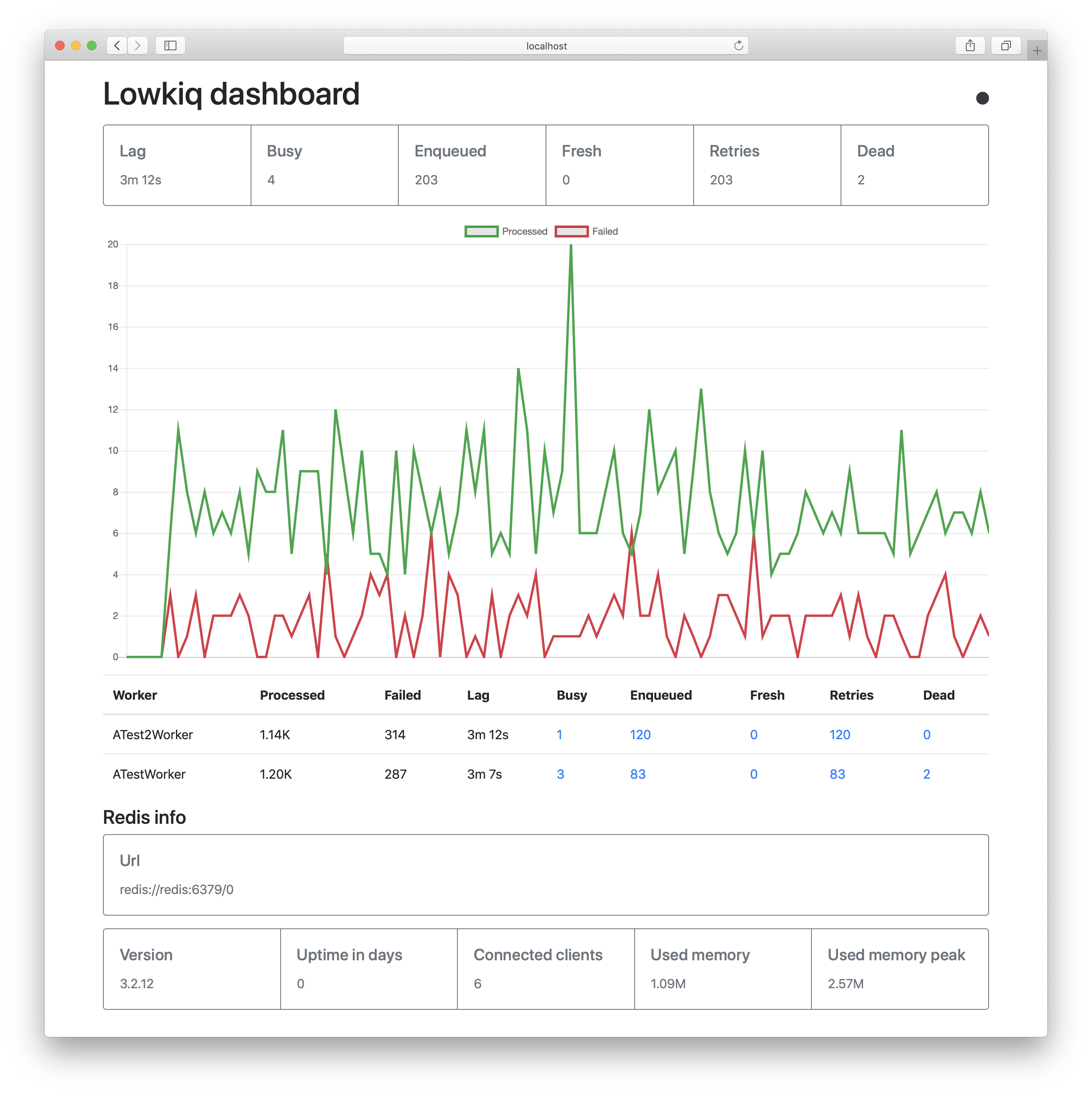Toggle the Safari sidebar icon

[170, 46]
